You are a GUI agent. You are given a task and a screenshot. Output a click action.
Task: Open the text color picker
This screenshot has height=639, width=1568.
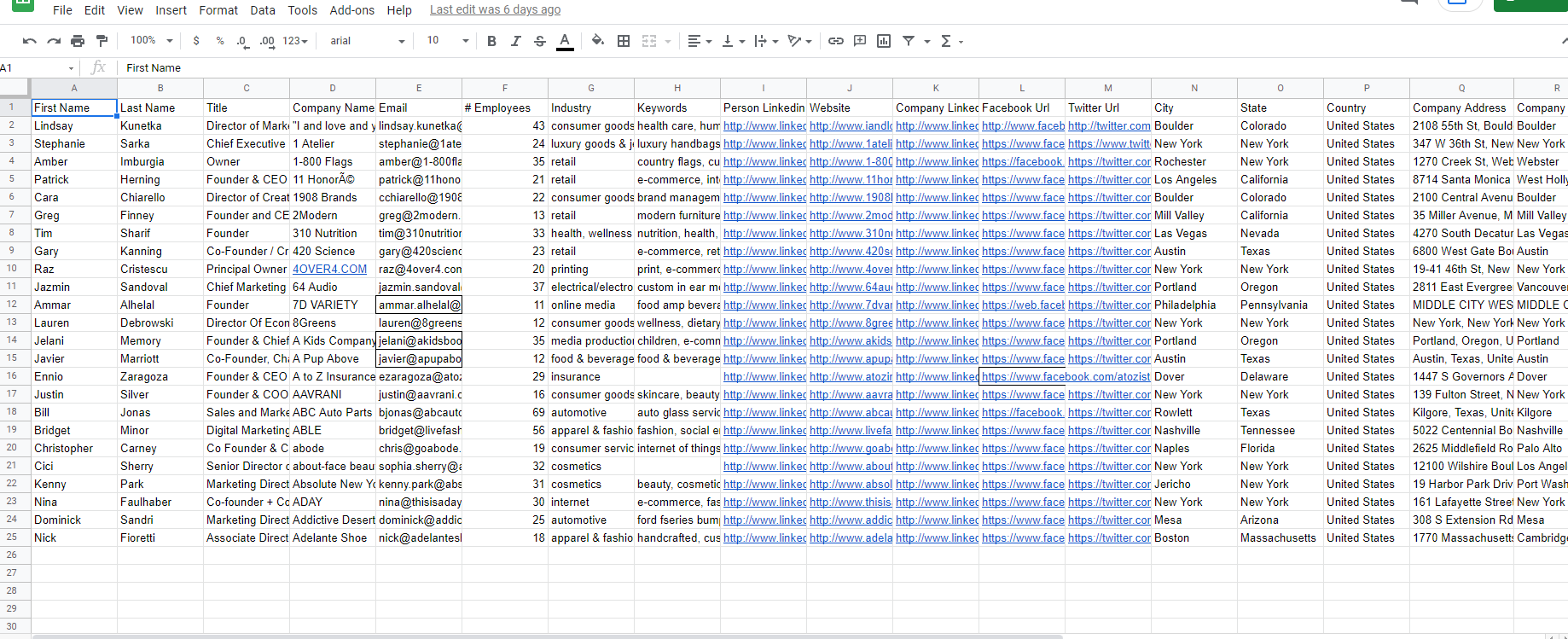tap(565, 41)
